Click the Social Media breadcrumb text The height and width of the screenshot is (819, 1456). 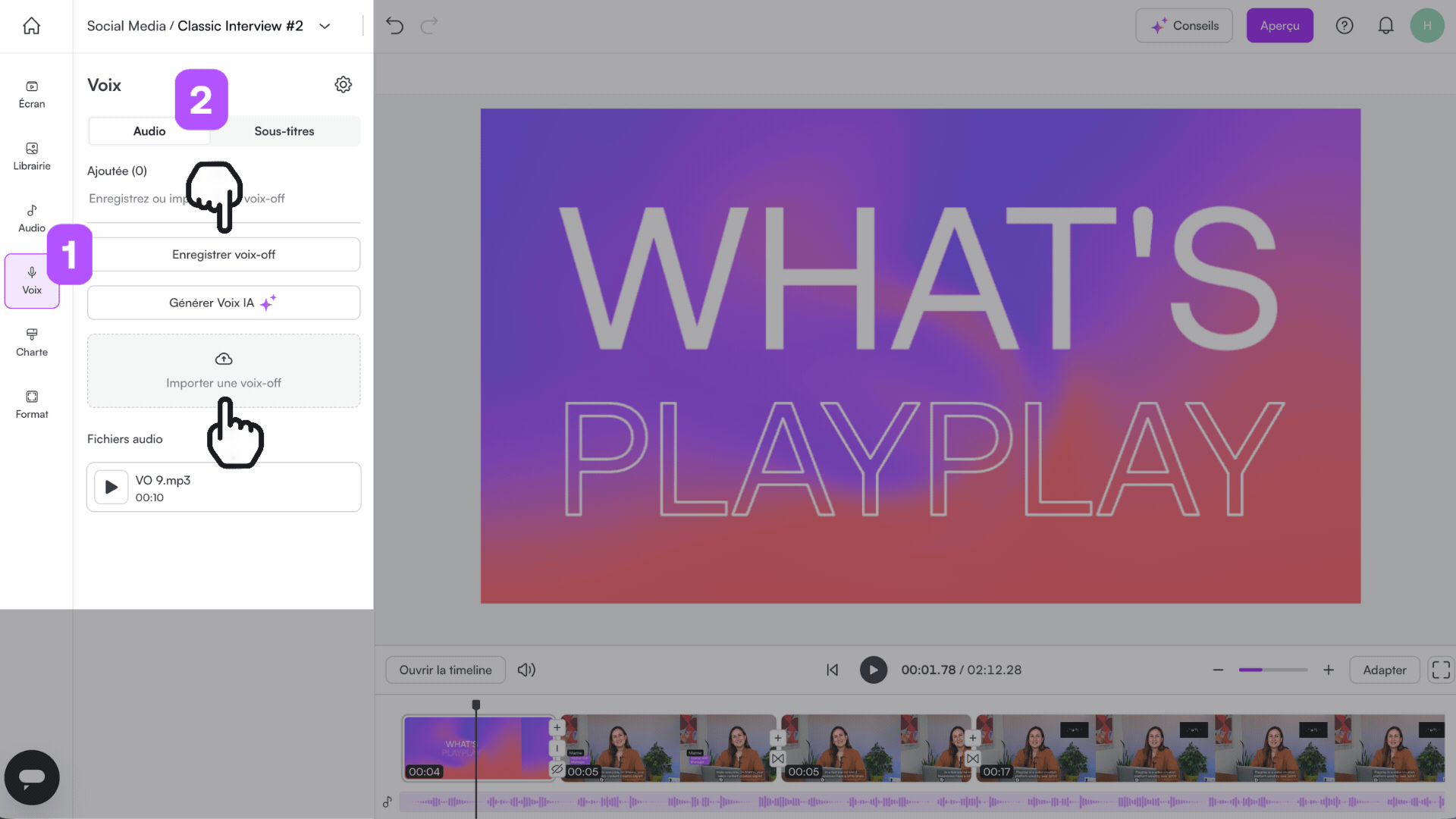pos(126,26)
